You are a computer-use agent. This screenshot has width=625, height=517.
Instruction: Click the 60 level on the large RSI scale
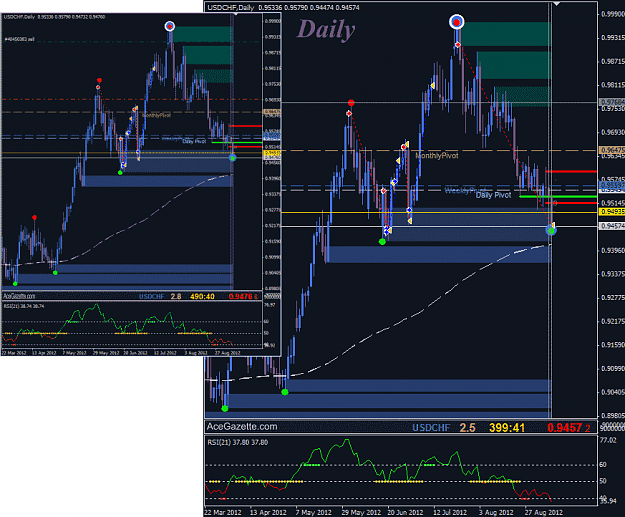point(603,465)
